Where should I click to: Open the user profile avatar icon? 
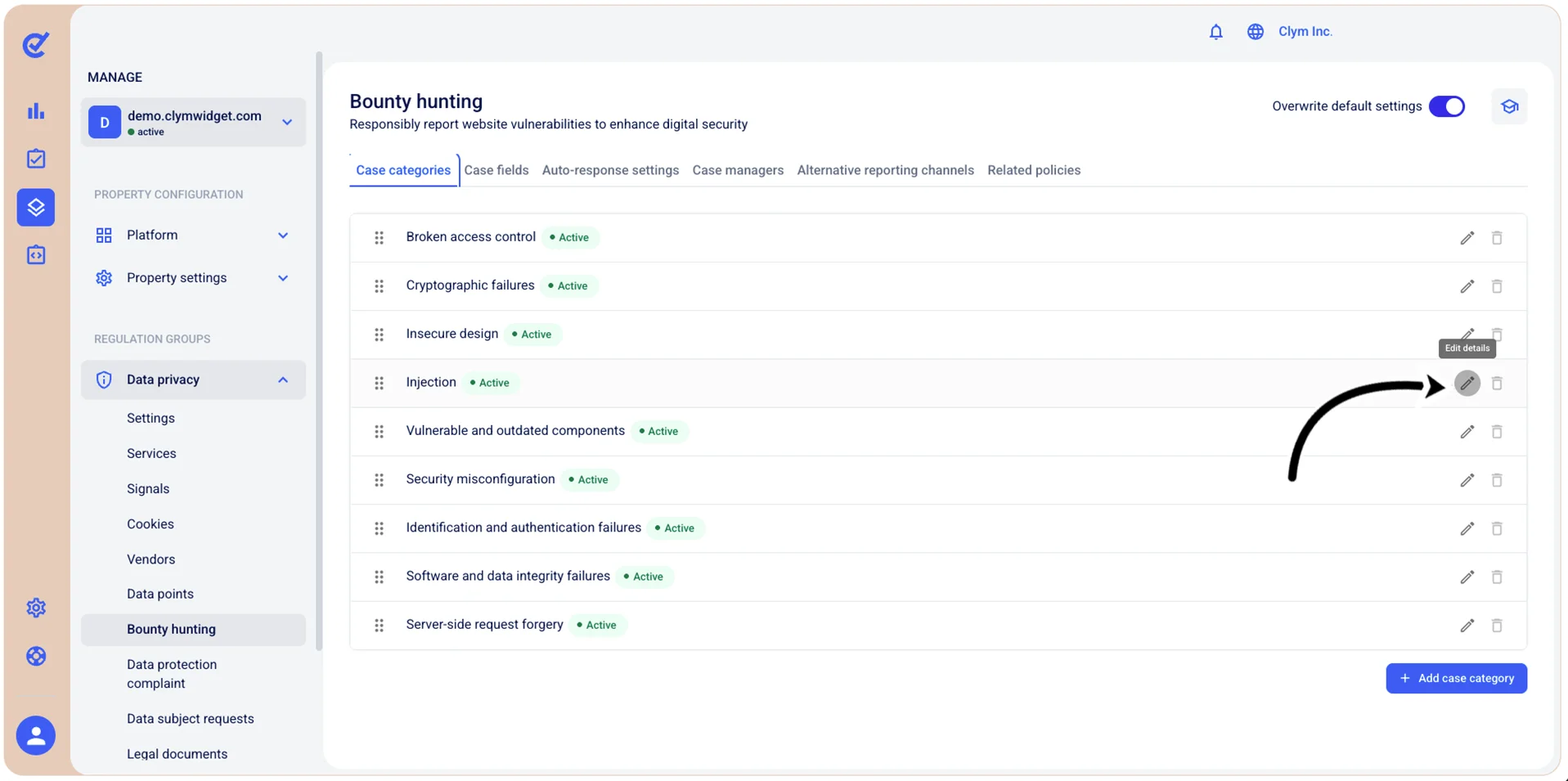point(36,735)
